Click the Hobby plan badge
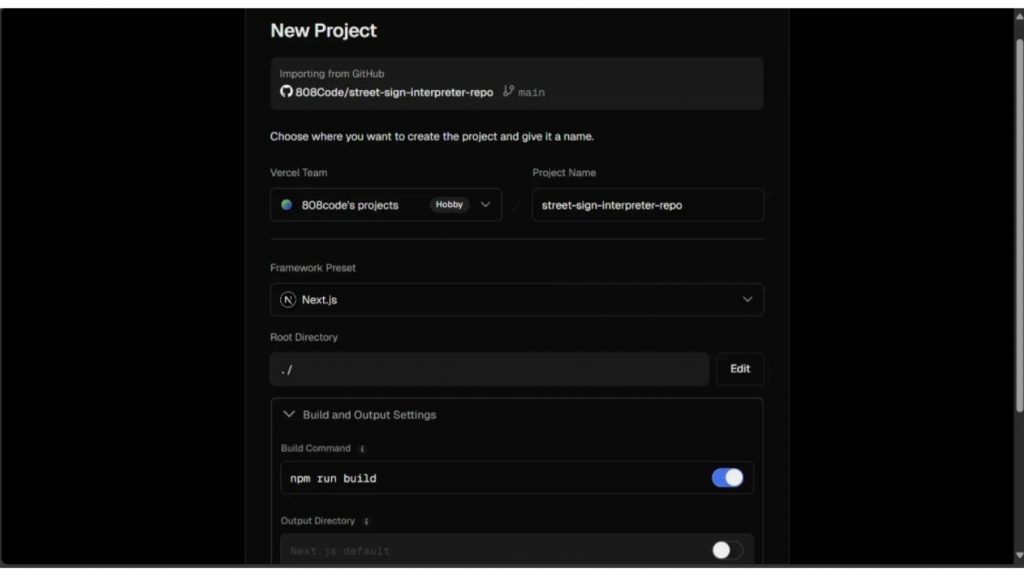1024x576 pixels. tap(449, 205)
